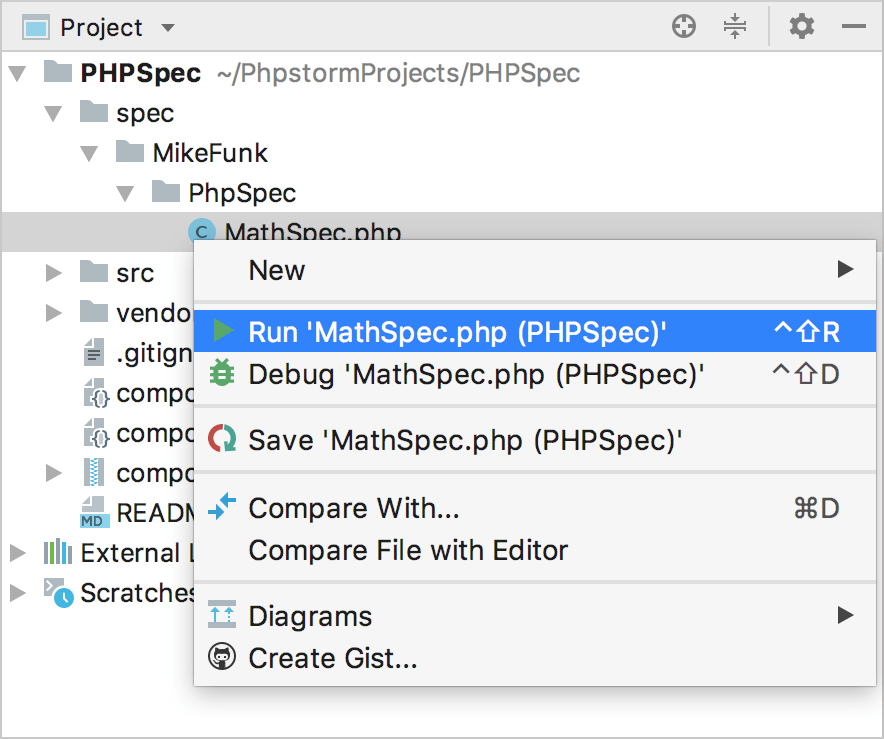884x739 pixels.
Task: Open the Project panel settings gear
Action: (800, 27)
